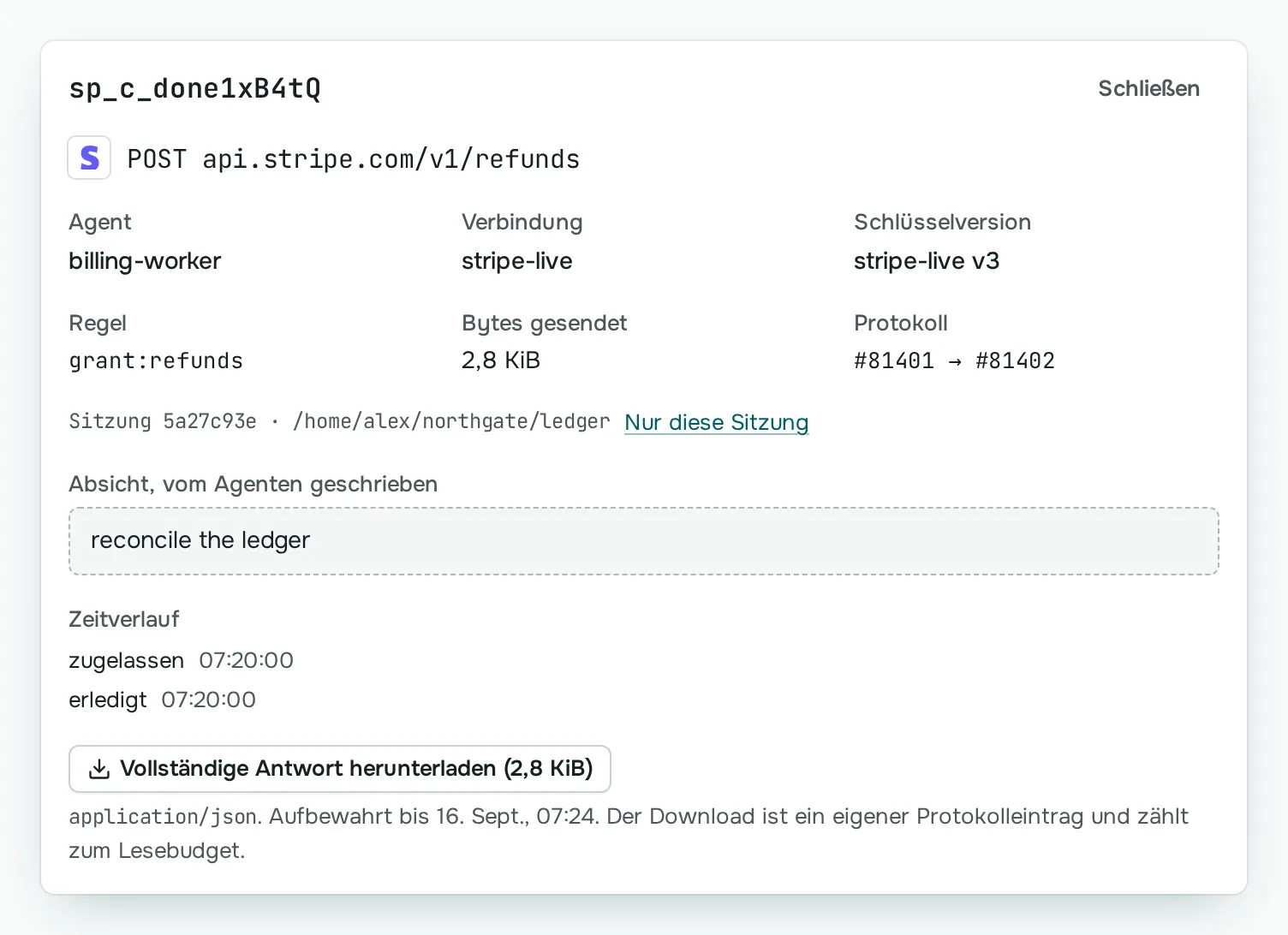Click the Zeitverlauf heading
Viewport: 1288px width, 935px height.
pos(124,619)
